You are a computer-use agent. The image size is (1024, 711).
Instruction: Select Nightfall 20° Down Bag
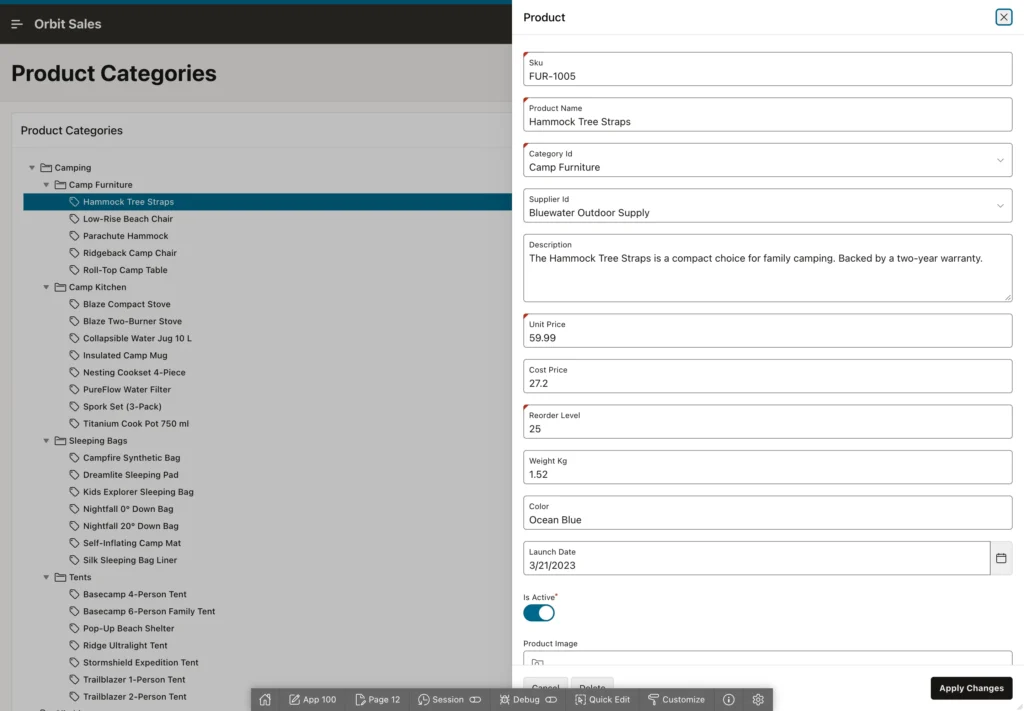[131, 526]
